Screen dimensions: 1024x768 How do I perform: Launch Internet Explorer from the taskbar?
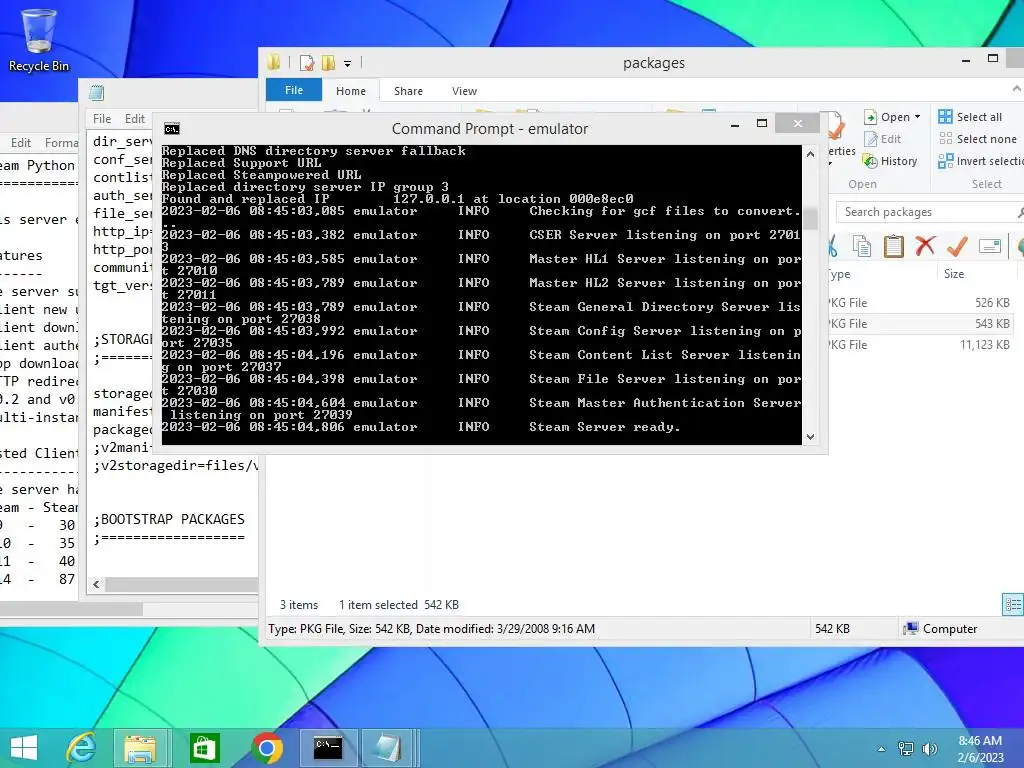point(82,748)
